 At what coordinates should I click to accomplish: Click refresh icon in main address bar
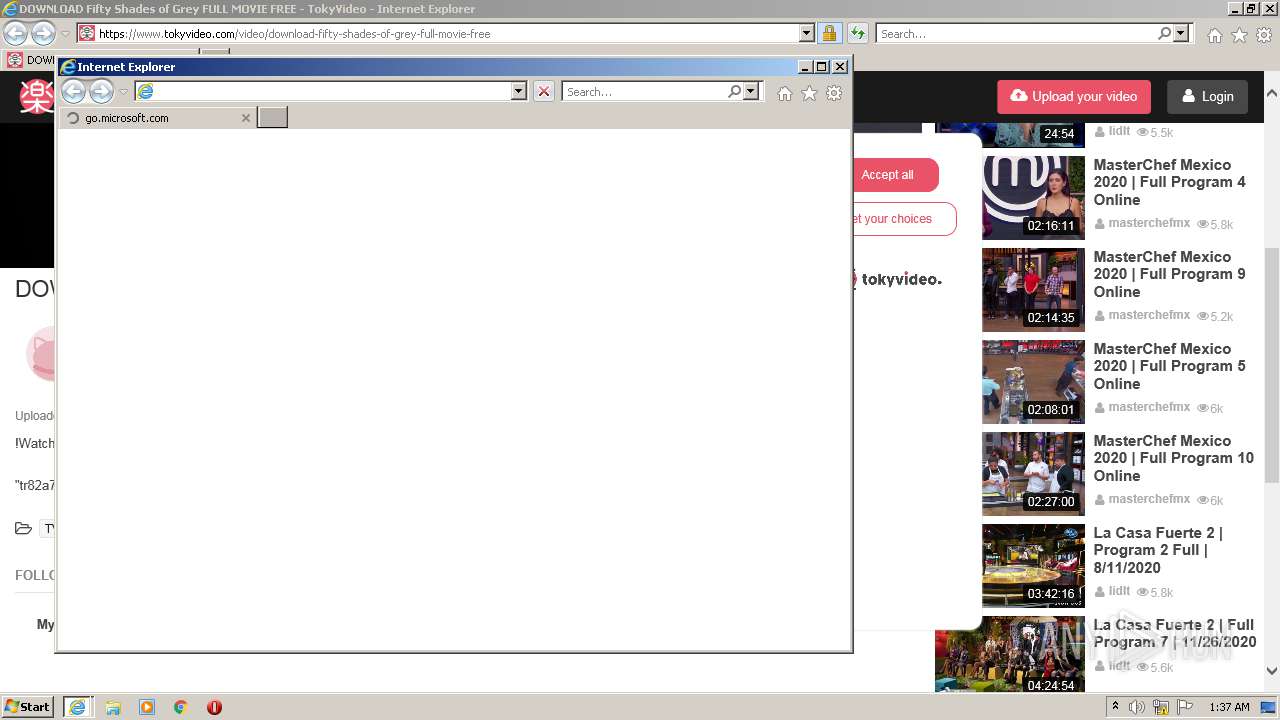click(x=857, y=33)
